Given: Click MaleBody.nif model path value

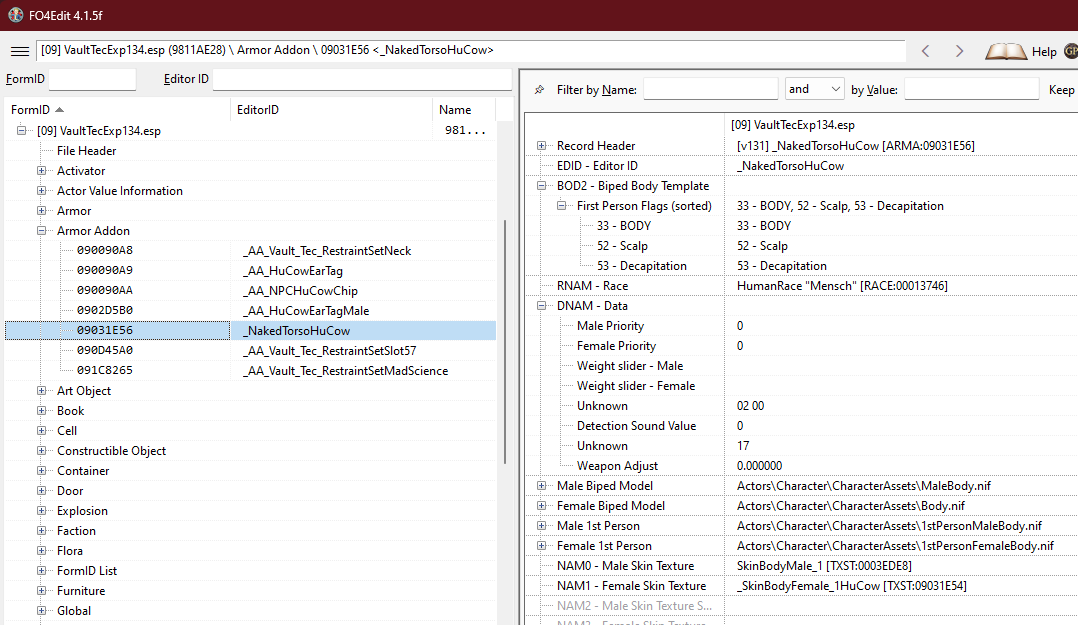Looking at the screenshot, I should (x=864, y=485).
